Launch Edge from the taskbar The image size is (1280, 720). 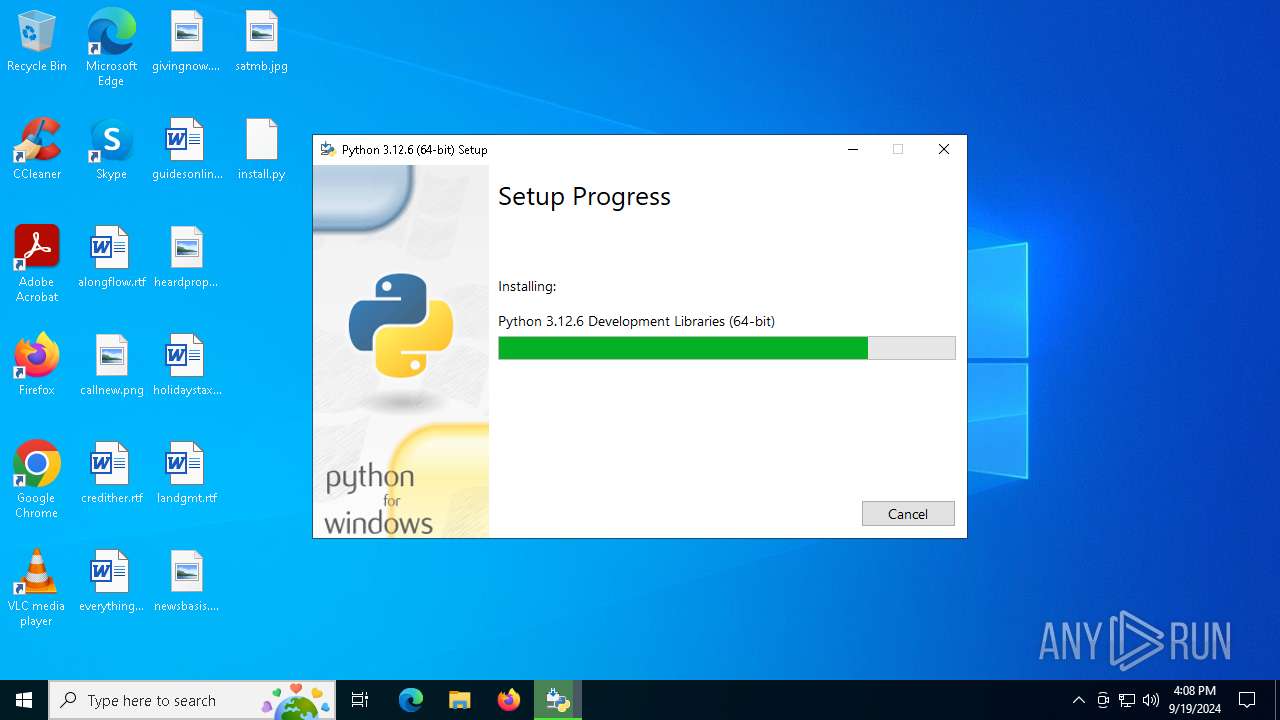[411, 700]
